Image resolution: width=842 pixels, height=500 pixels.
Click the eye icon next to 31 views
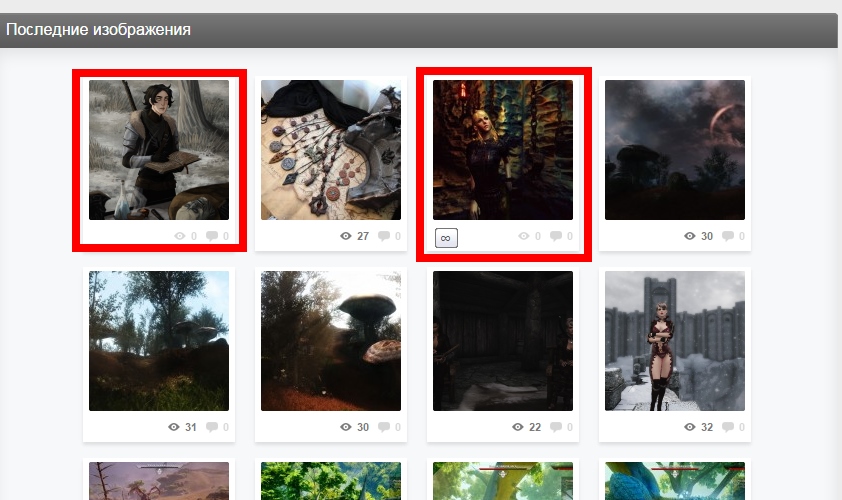[173, 427]
